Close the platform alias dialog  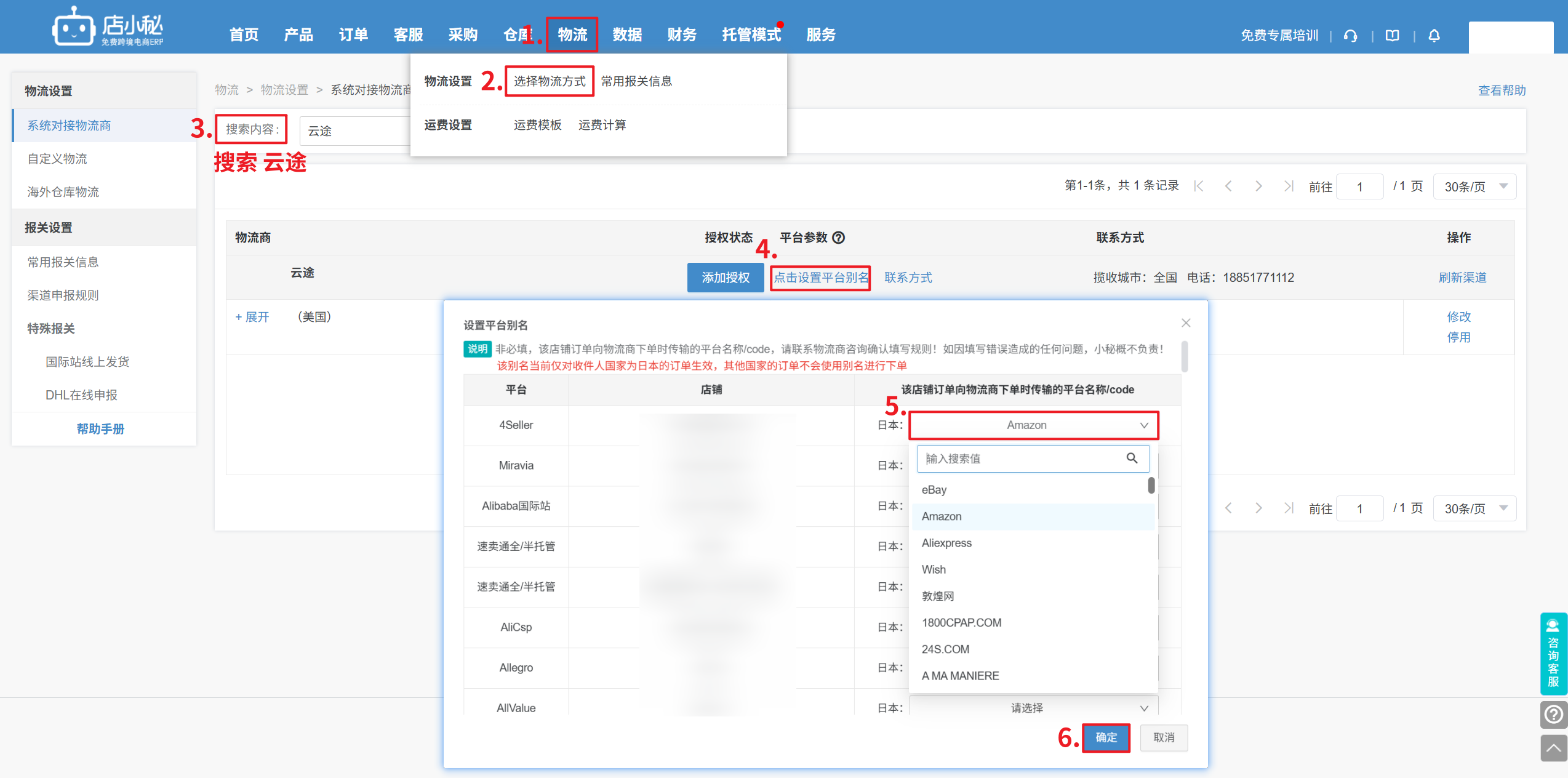point(1186,323)
